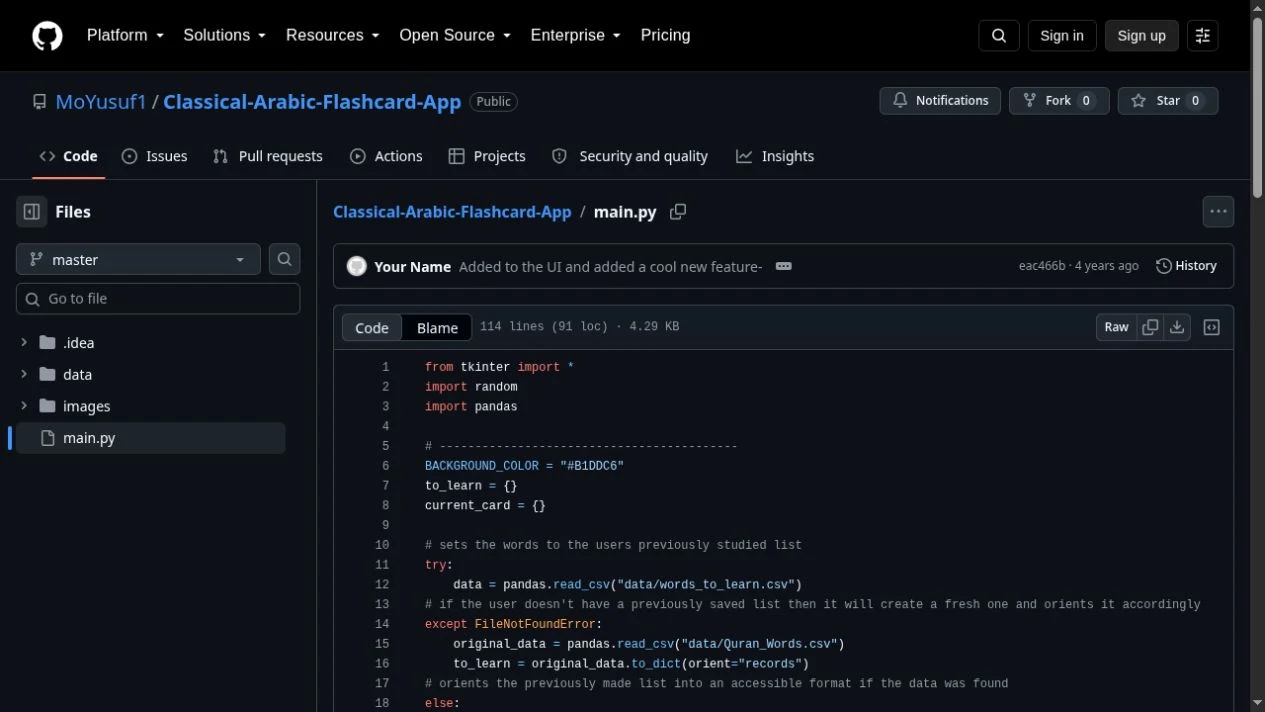Click the author avatar next to Your Name
This screenshot has height=712, width=1265.
(x=356, y=266)
